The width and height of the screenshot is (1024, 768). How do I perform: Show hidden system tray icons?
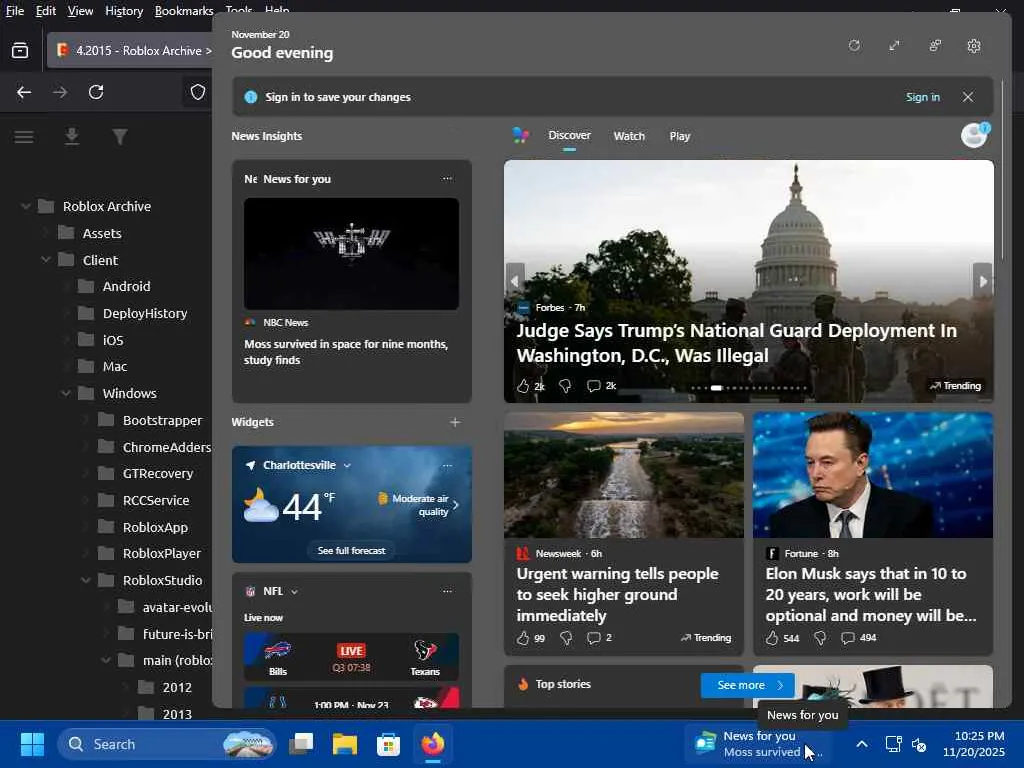coord(862,744)
